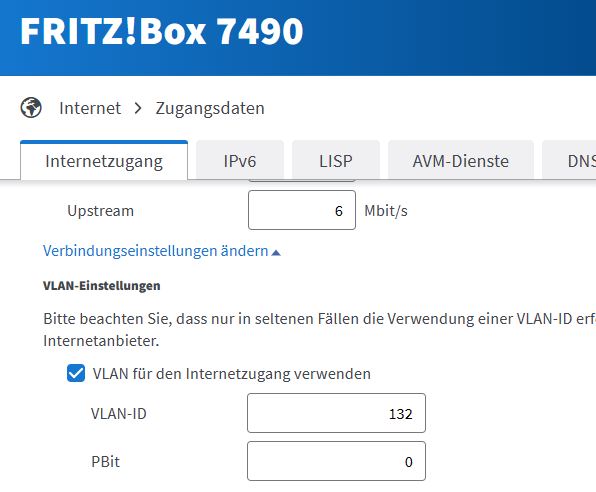596x492 pixels.
Task: Uncheck VLAN für den Internetzugang verwenden
Action: point(76,373)
